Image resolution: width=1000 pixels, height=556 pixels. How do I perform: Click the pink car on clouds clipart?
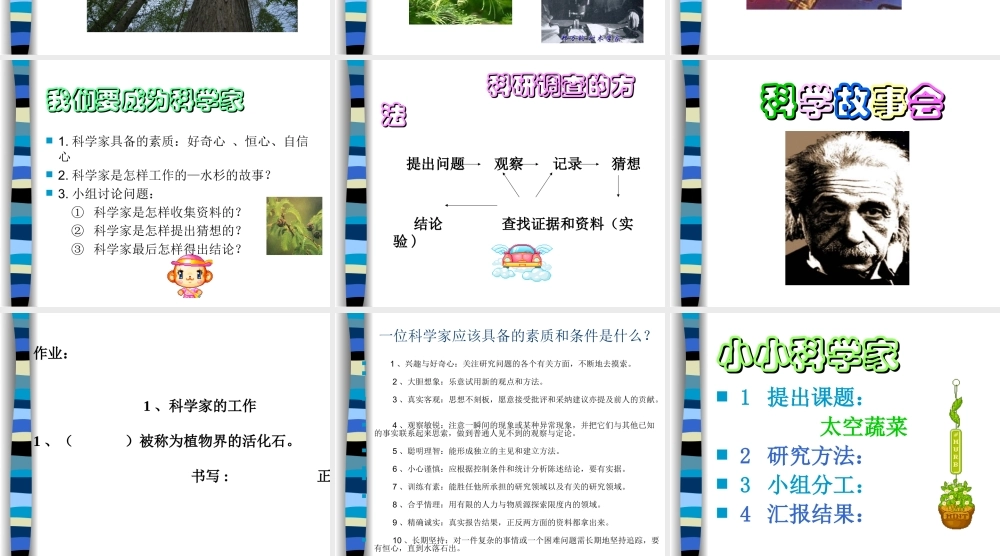(x=522, y=263)
